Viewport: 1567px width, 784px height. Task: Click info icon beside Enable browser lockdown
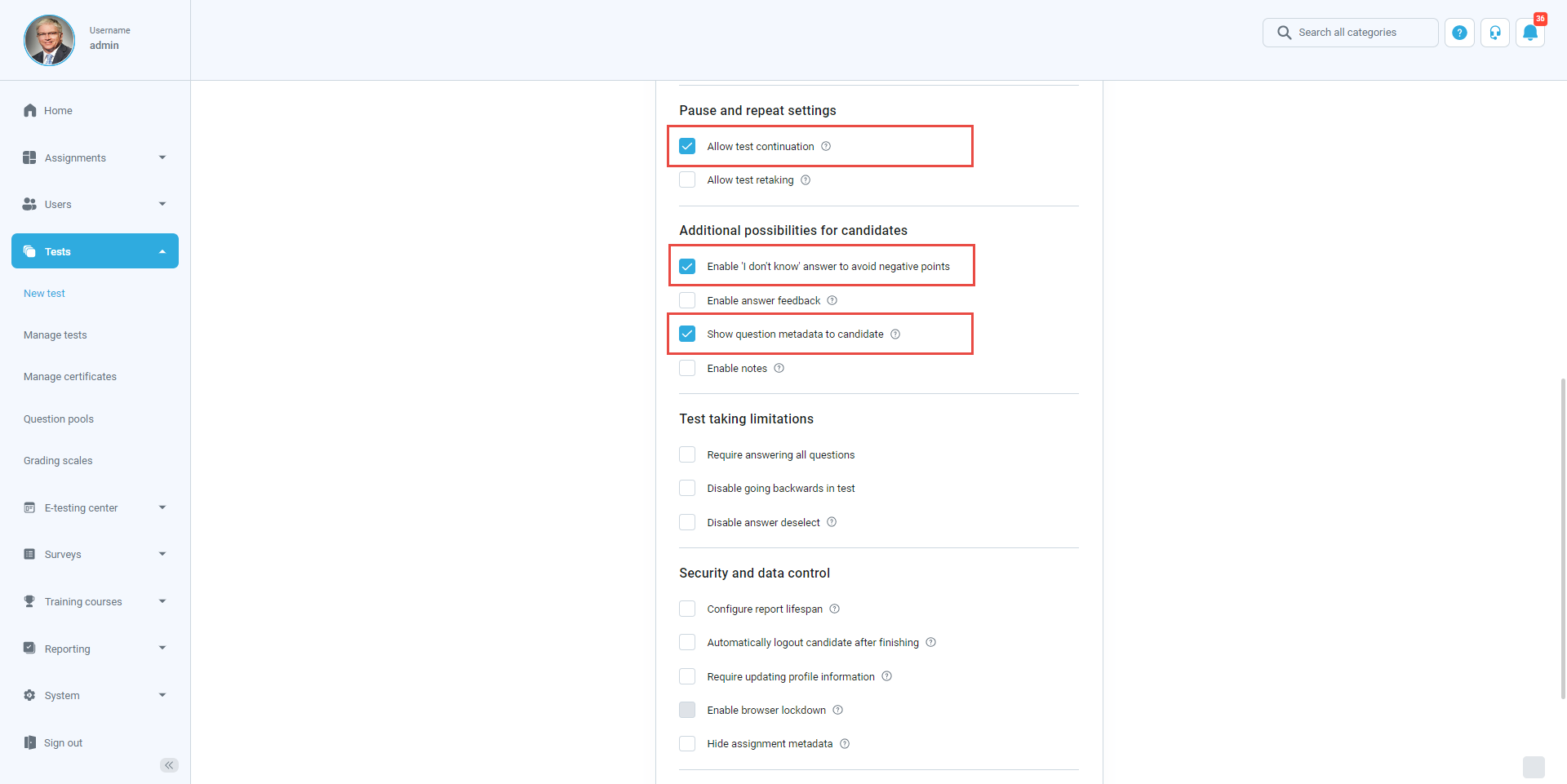(x=837, y=711)
